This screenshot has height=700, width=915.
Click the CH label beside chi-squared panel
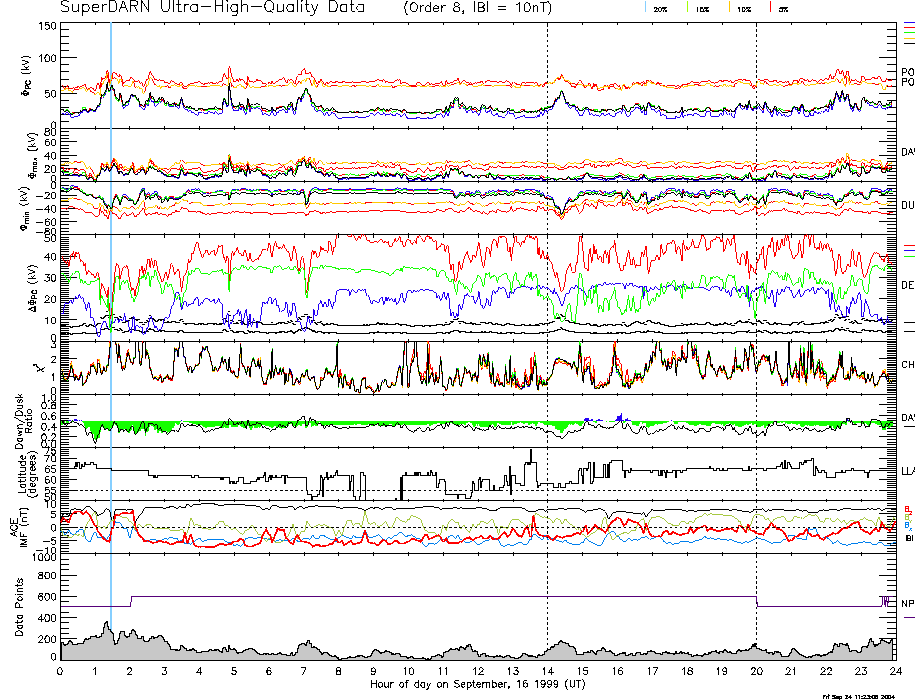point(907,365)
